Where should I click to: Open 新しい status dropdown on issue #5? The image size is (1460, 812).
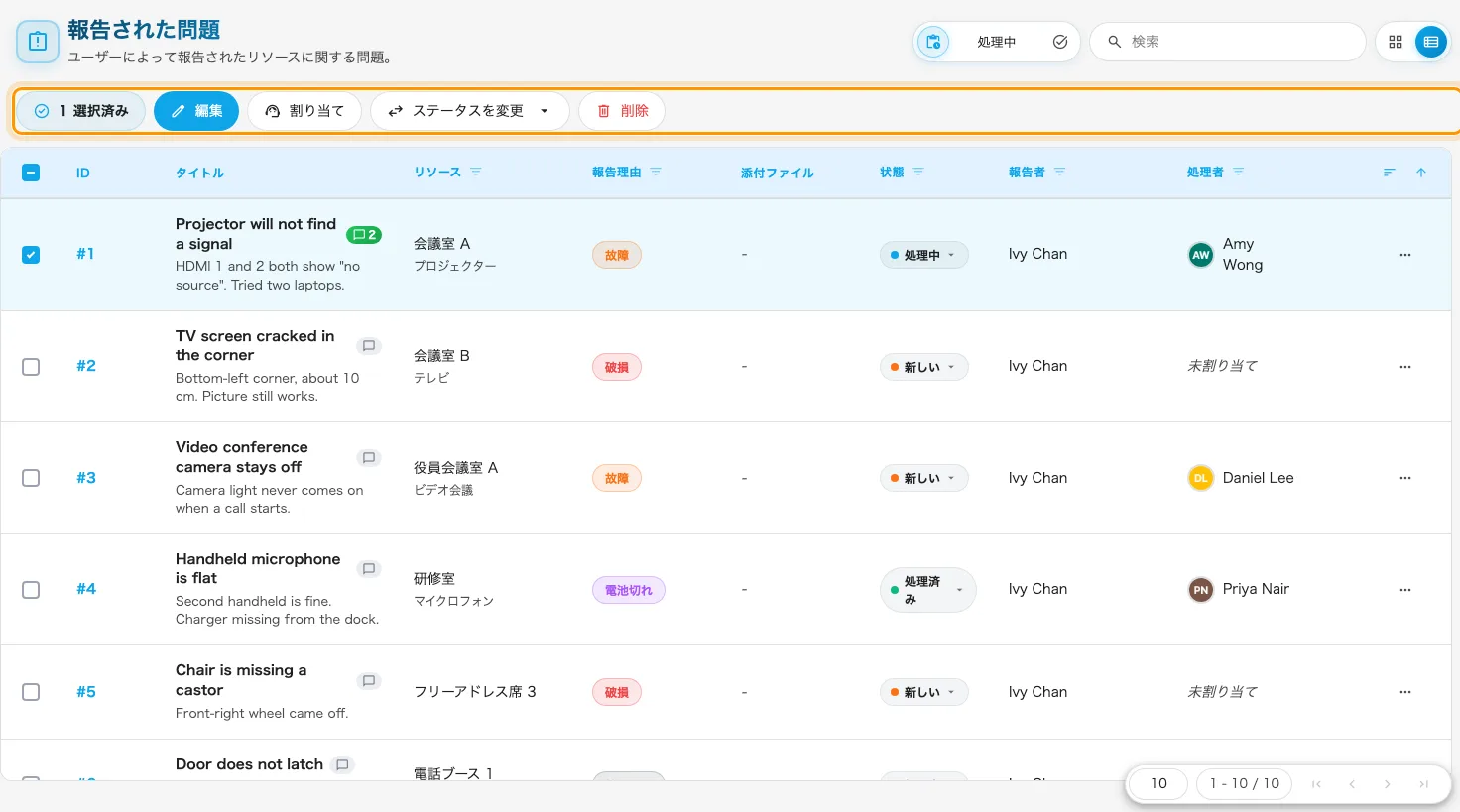923,692
